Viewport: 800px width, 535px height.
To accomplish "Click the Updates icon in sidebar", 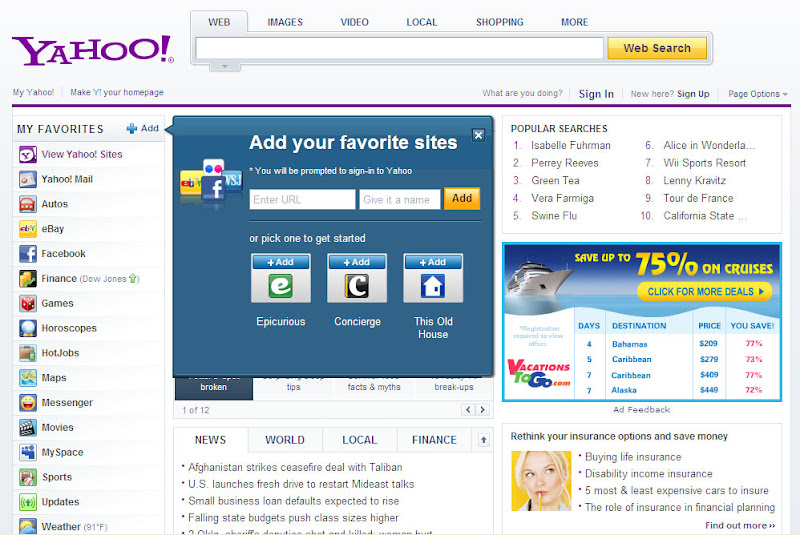I will [x=28, y=502].
